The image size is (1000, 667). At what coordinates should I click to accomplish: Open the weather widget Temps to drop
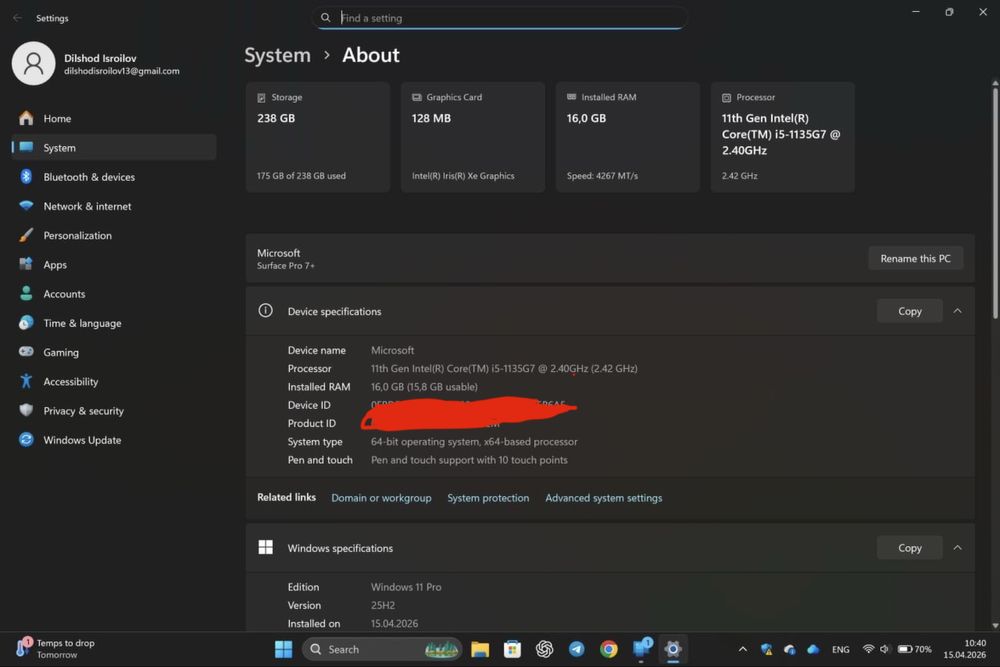pyautogui.click(x=55, y=649)
